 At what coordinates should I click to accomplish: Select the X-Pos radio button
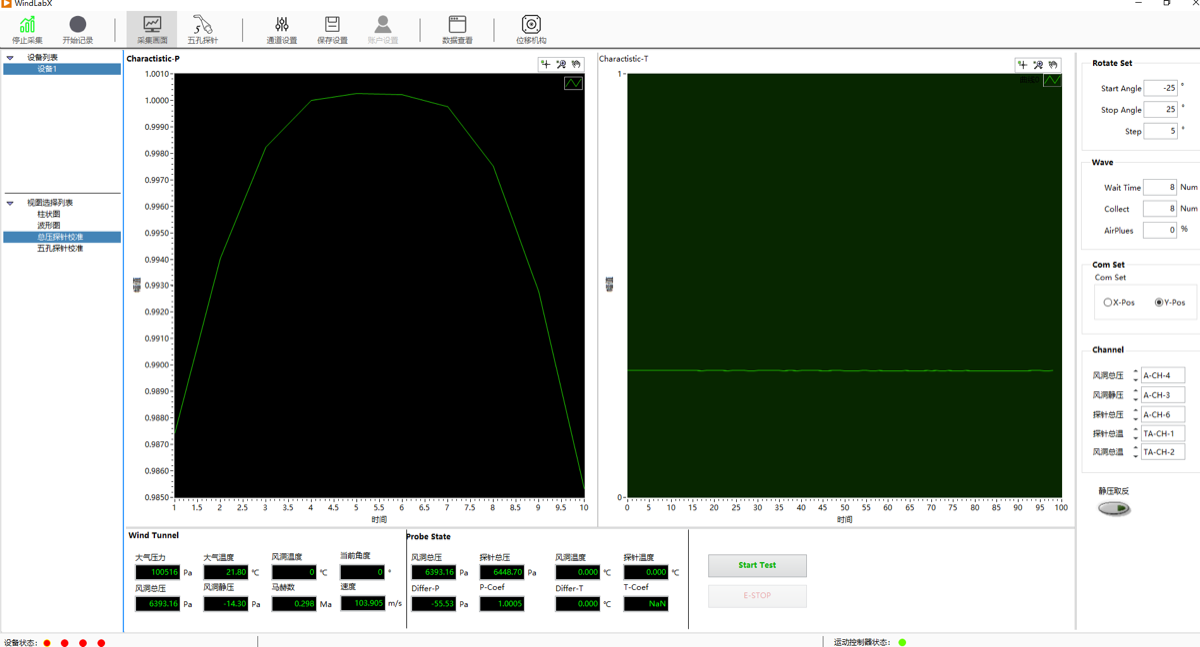pyautogui.click(x=1108, y=302)
